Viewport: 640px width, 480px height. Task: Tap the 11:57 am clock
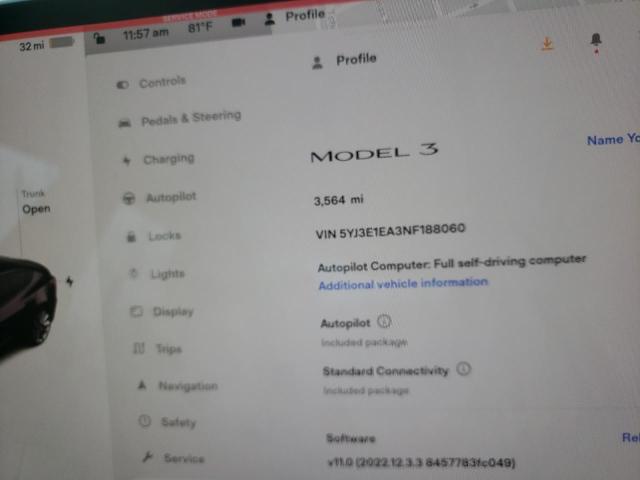(x=146, y=33)
